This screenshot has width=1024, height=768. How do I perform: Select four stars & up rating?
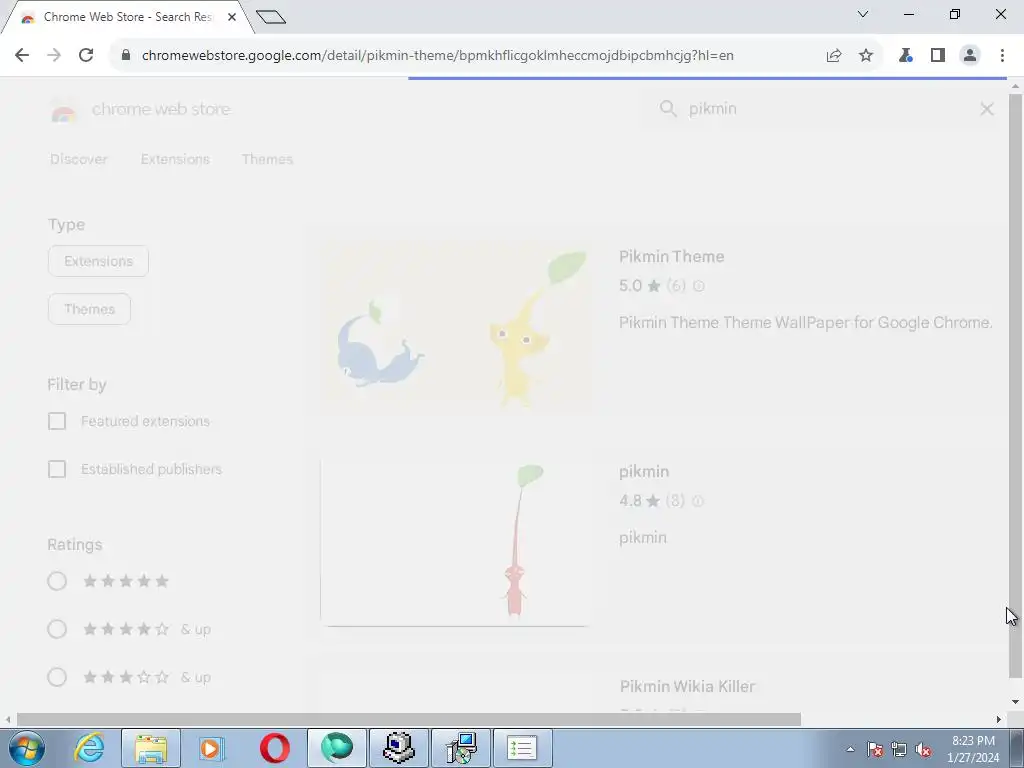tap(57, 630)
